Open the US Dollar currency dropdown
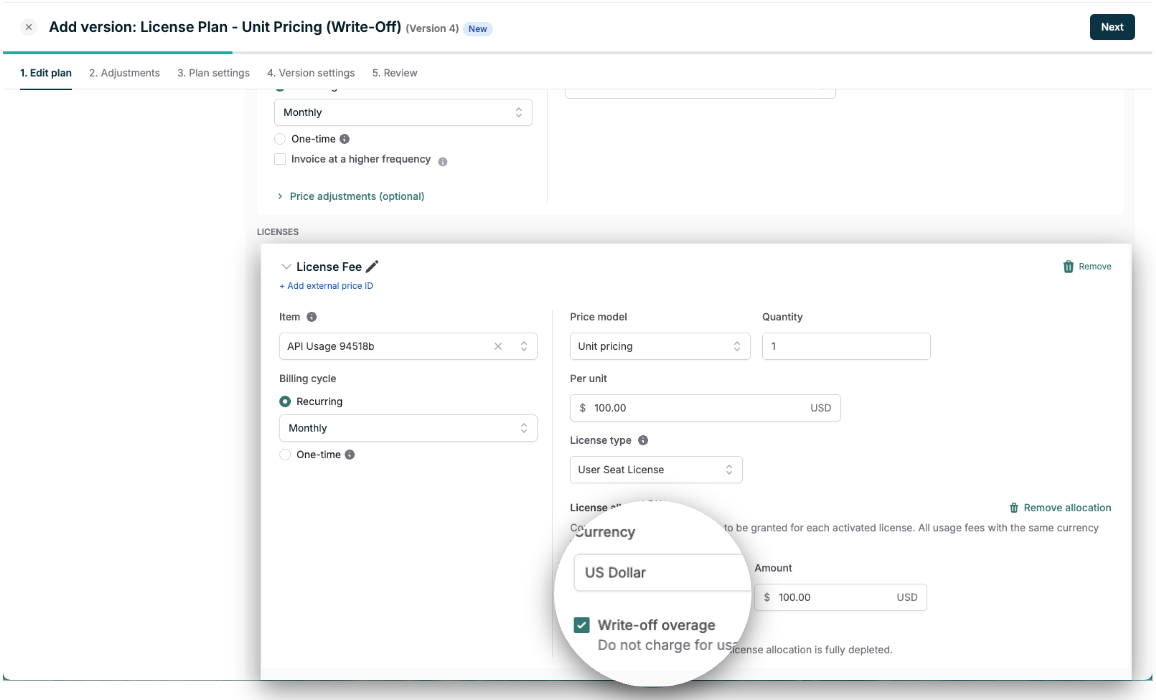The image size is (1156, 700). pos(662,572)
